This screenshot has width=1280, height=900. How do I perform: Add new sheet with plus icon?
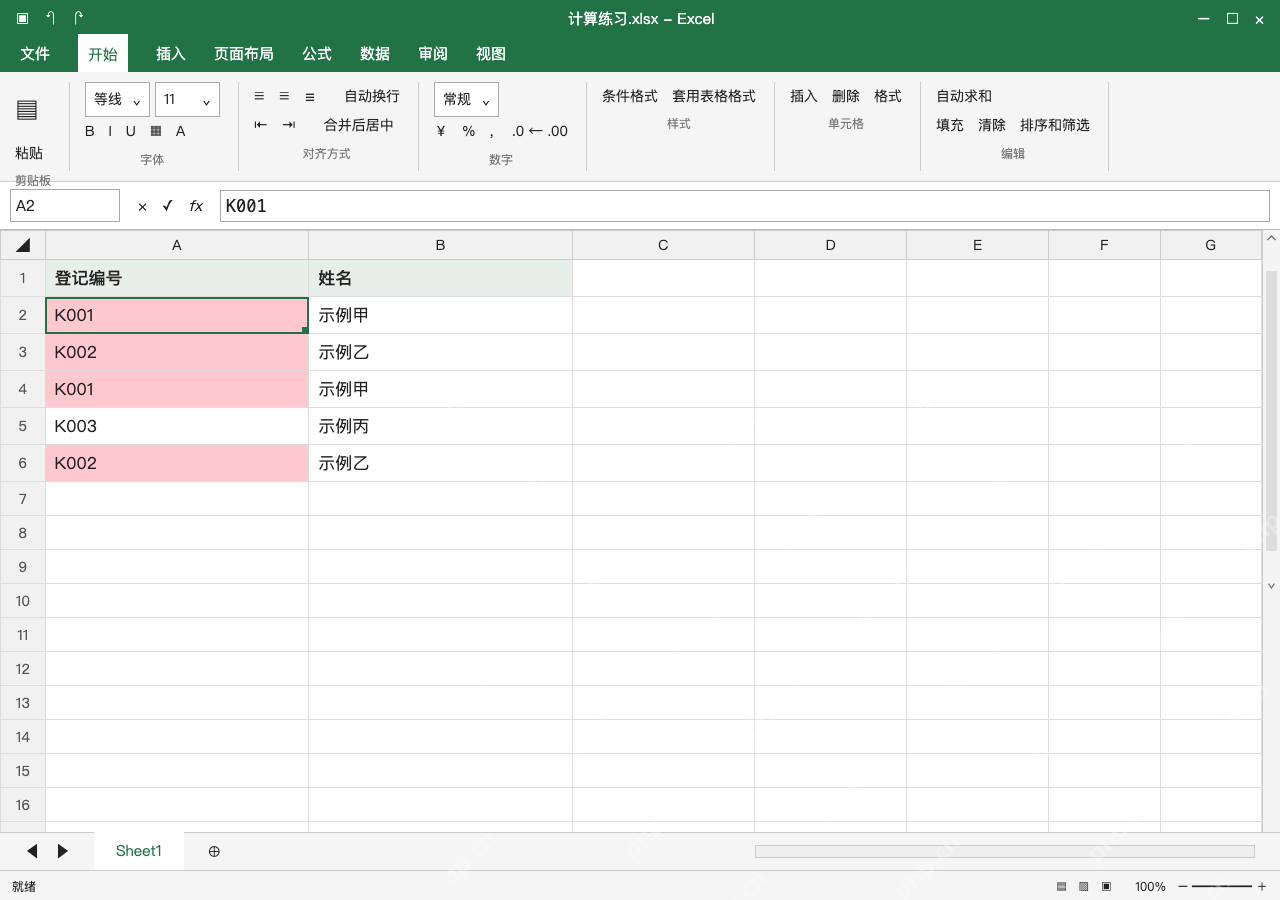pyautogui.click(x=214, y=851)
